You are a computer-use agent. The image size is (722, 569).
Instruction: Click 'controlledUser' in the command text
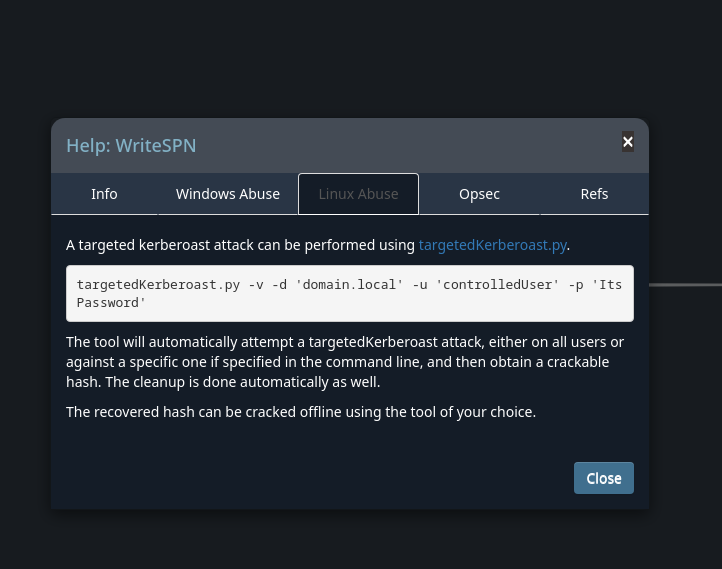[x=500, y=285]
